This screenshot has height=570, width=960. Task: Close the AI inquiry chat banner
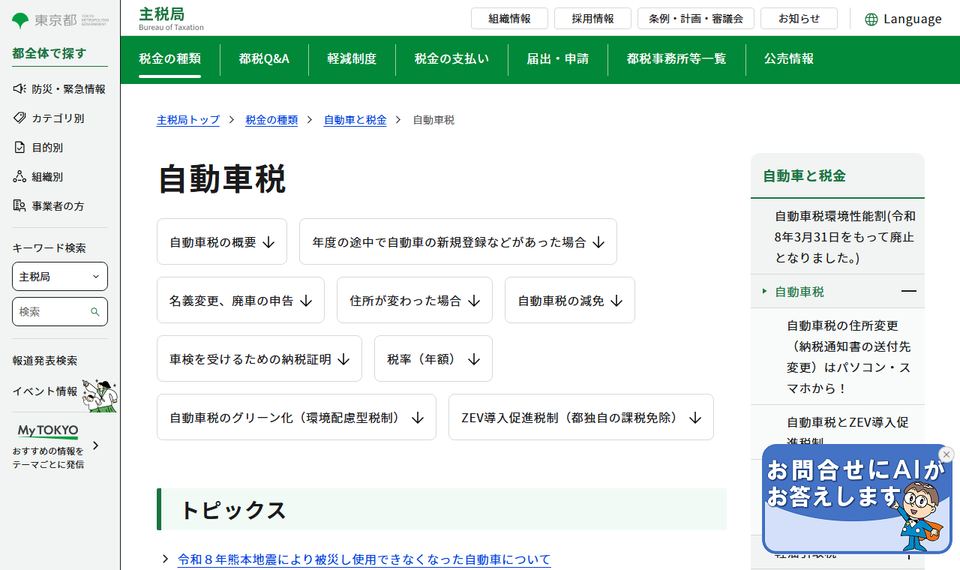(x=946, y=454)
